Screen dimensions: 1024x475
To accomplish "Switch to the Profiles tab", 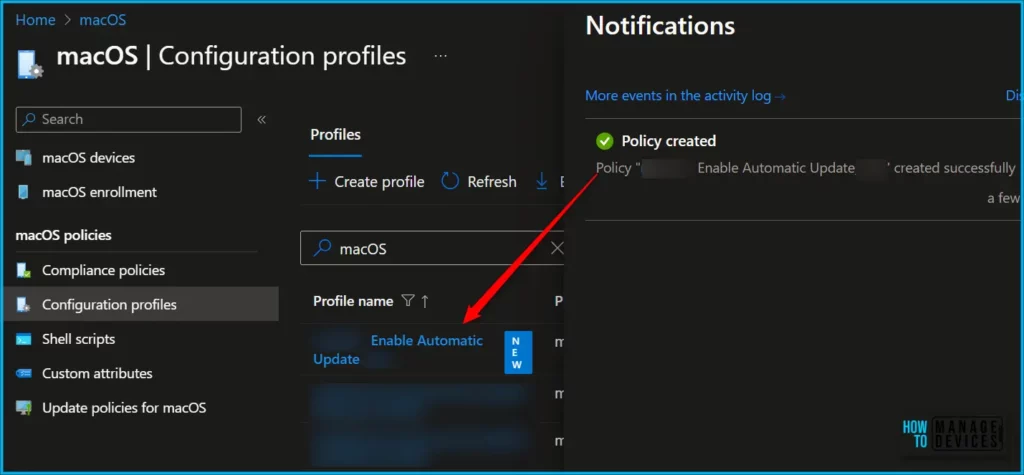I will pyautogui.click(x=335, y=135).
